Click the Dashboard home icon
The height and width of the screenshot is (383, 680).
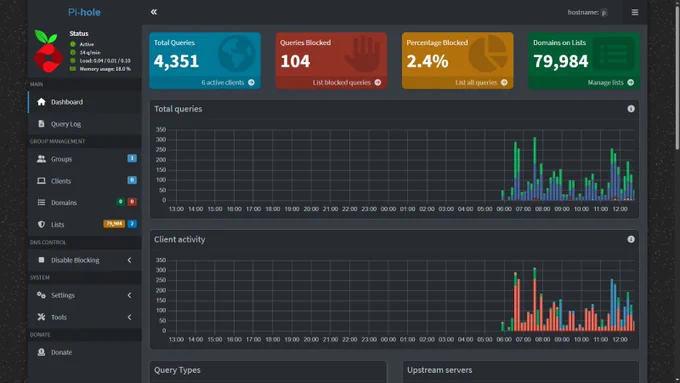pos(41,102)
